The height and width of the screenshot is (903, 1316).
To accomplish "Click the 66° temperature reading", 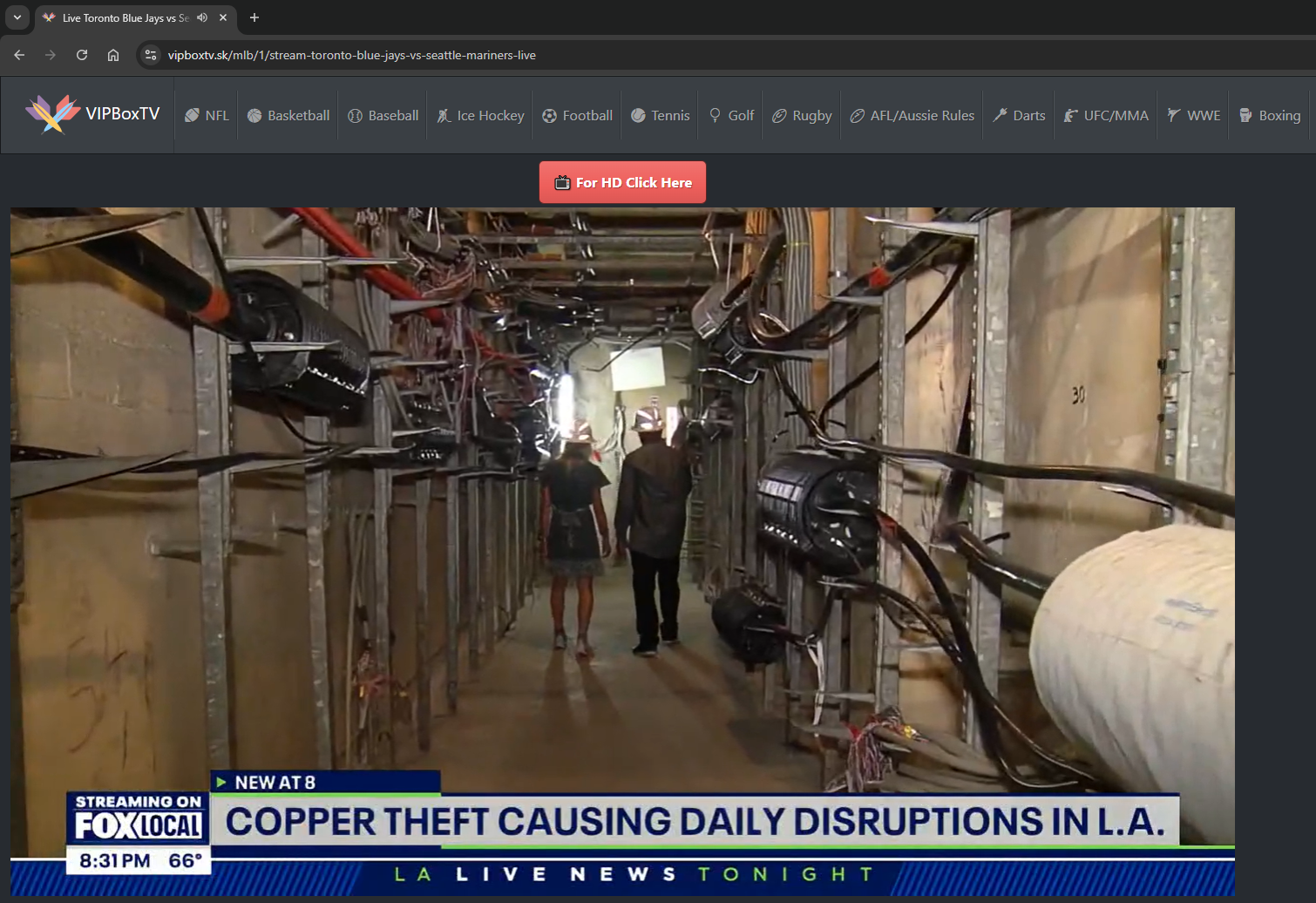I will pyautogui.click(x=186, y=861).
